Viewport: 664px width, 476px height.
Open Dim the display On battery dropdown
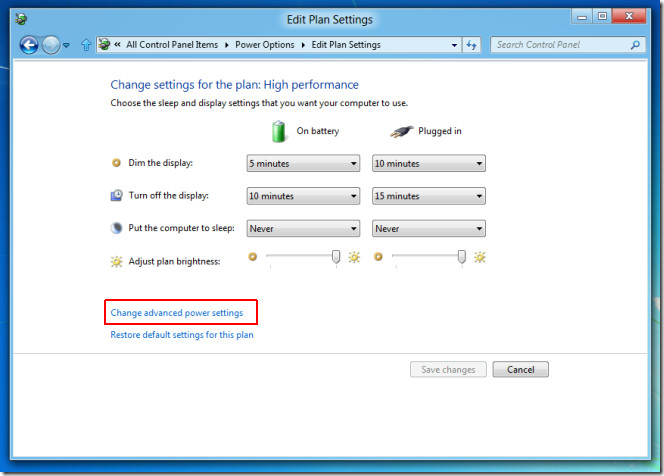coord(303,163)
